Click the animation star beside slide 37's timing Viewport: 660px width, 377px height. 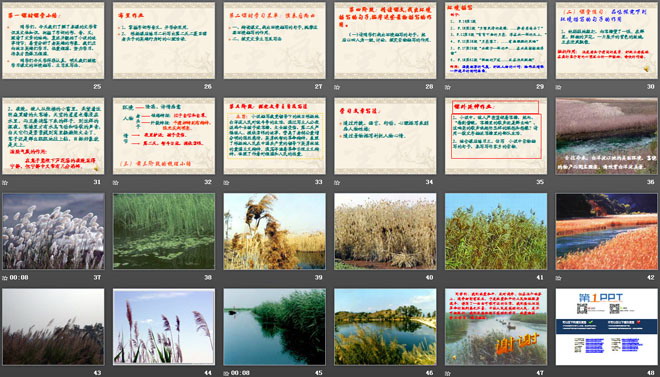pyautogui.click(x=5, y=278)
